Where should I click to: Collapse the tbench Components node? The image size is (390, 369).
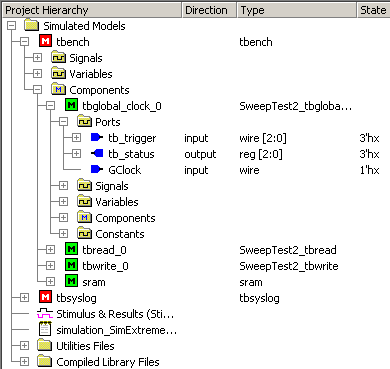click(37, 89)
